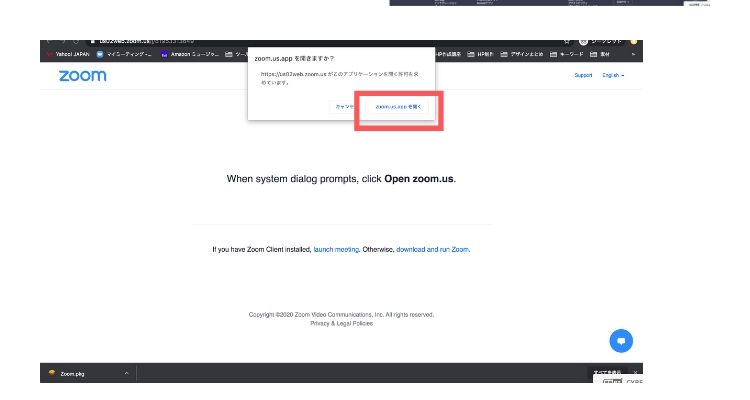The height and width of the screenshot is (400, 750).
Task: Open the Support link
Action: (583, 75)
